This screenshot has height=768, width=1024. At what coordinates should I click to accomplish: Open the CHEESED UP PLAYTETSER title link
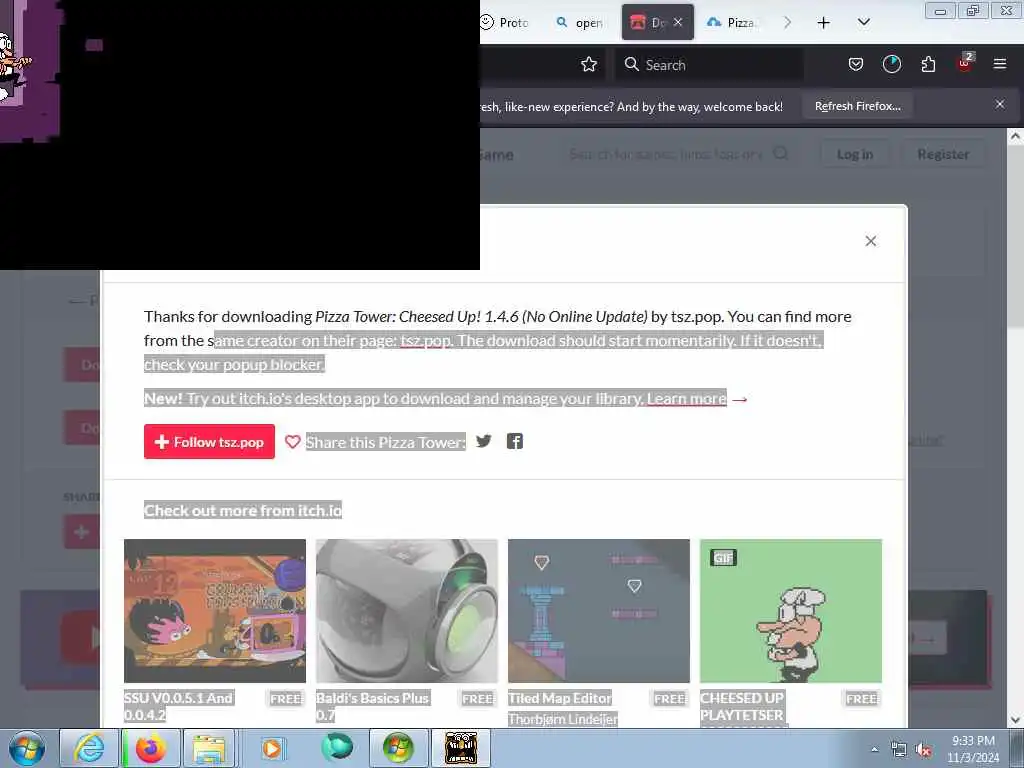(742, 707)
